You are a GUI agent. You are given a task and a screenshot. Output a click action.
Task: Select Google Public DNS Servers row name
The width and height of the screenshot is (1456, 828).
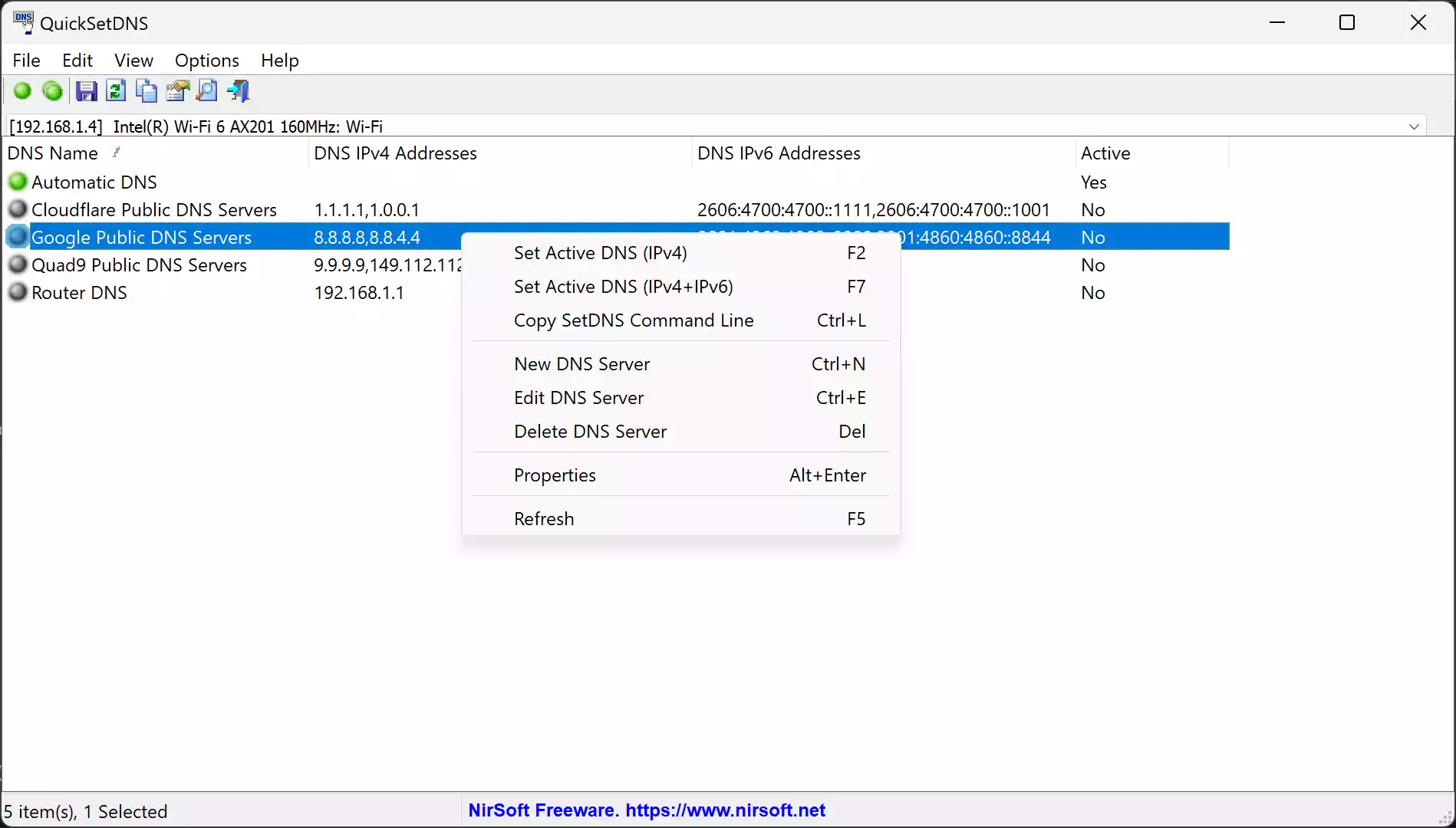tap(141, 238)
